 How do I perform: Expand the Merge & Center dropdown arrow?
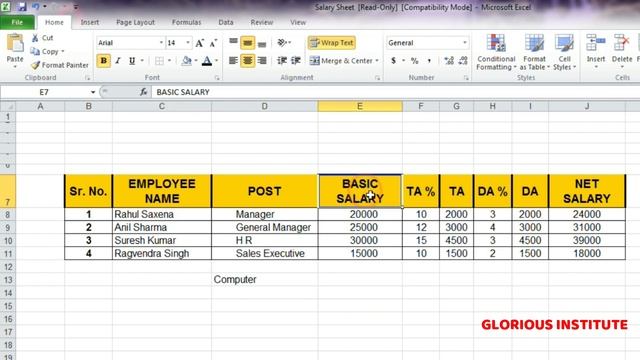pyautogui.click(x=377, y=61)
